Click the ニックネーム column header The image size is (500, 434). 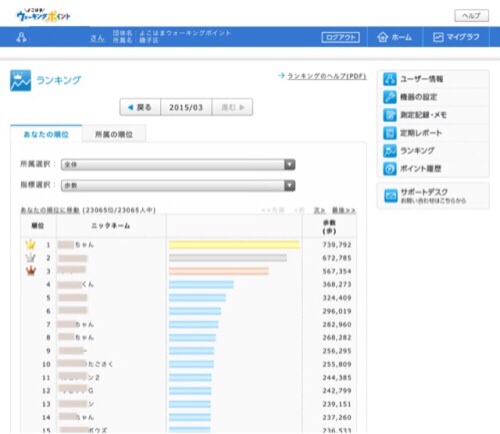(111, 226)
